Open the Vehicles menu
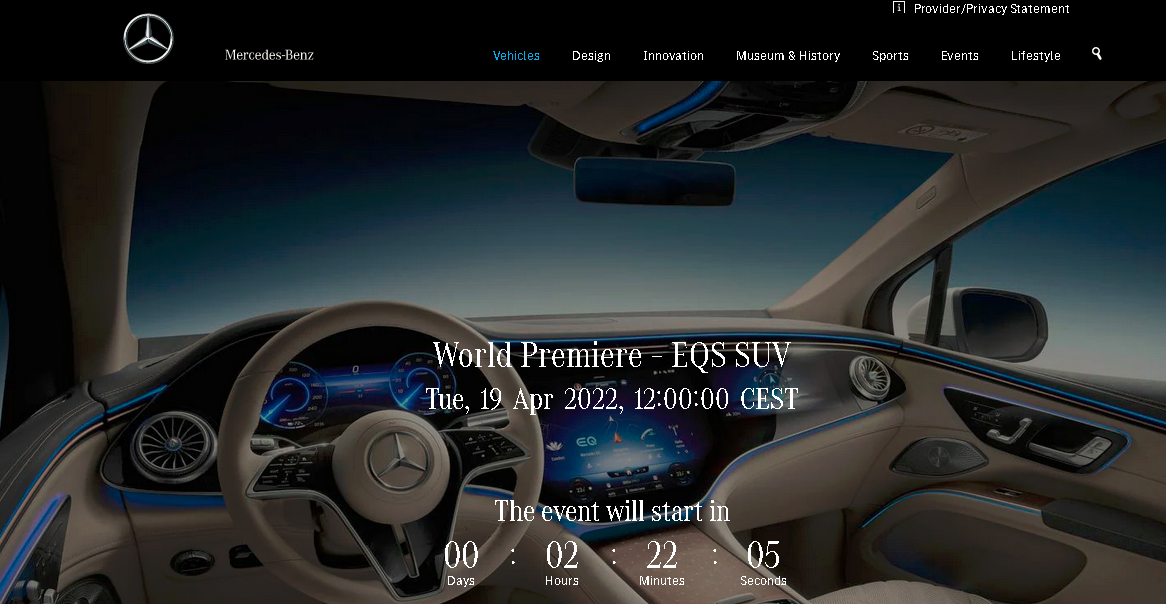Screen dimensions: 1166x604 pos(516,56)
